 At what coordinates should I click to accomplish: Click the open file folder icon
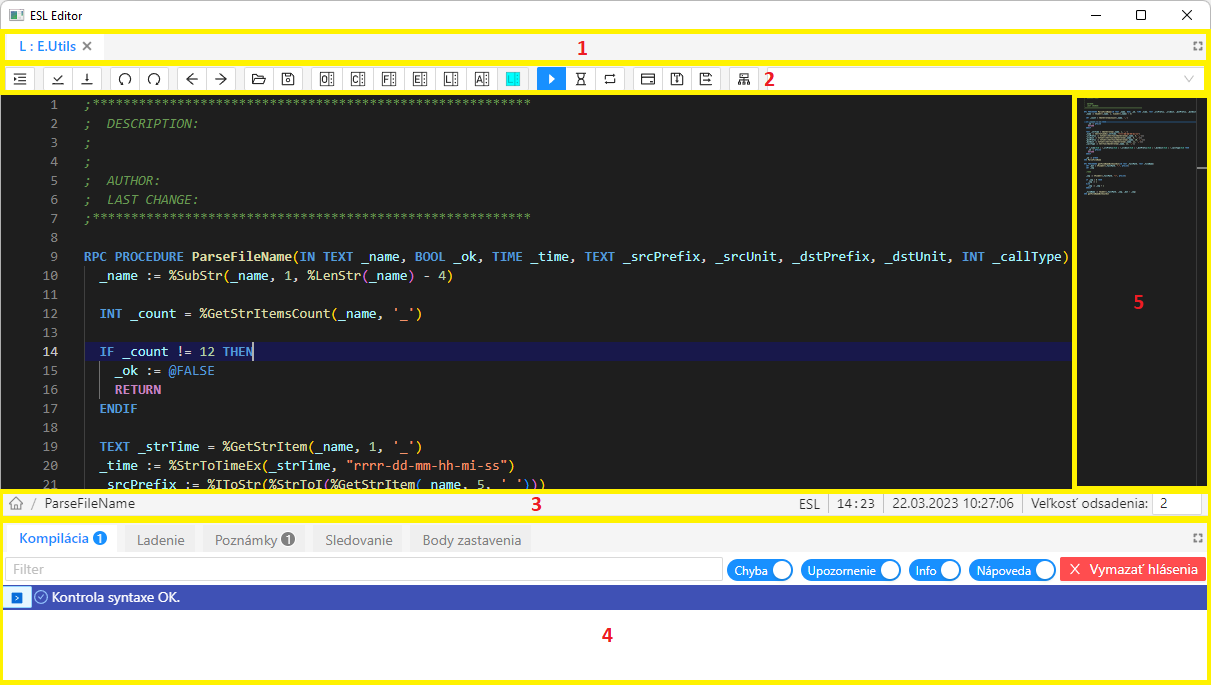[x=259, y=79]
